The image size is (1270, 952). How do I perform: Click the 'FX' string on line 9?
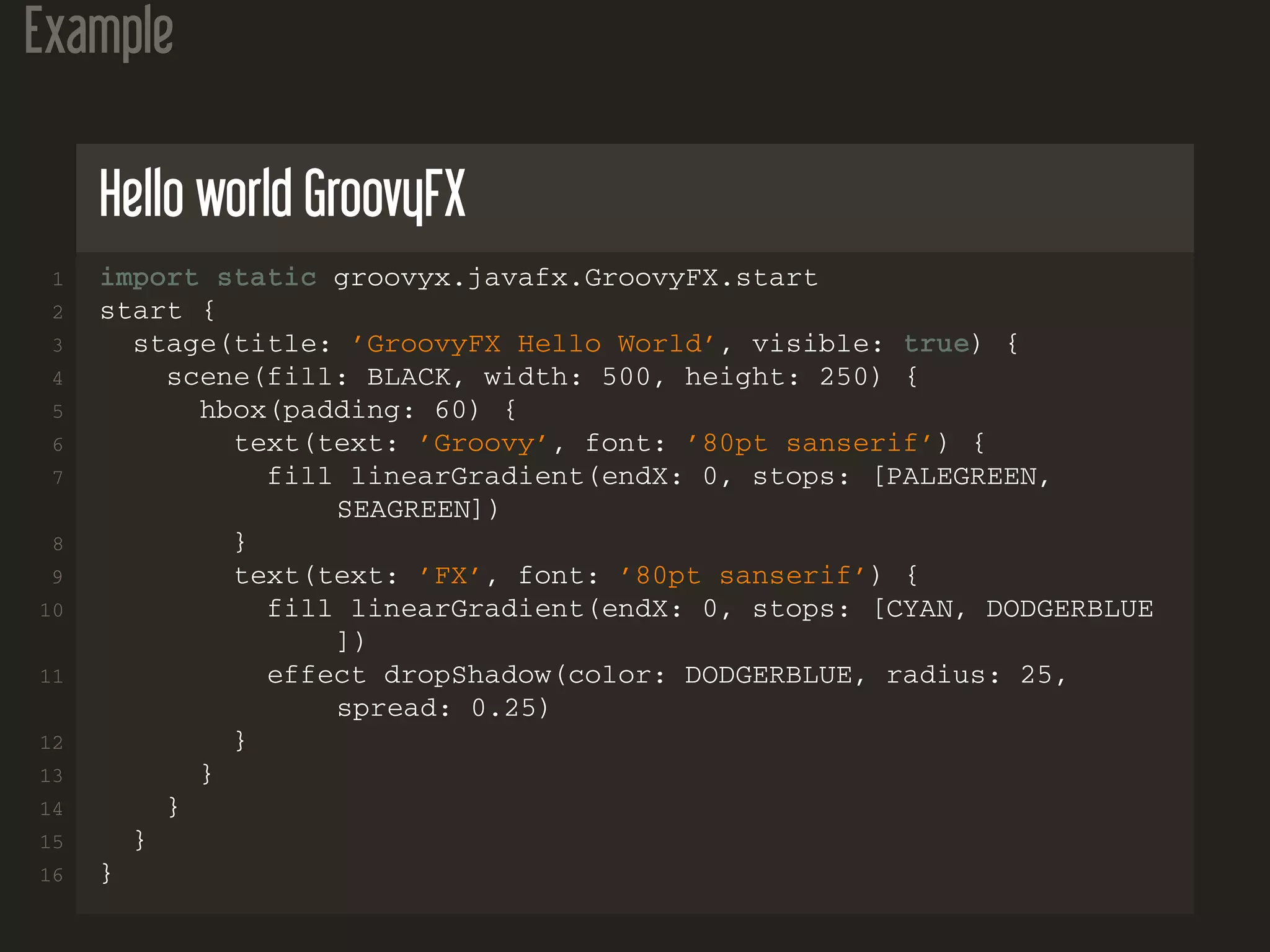451,576
